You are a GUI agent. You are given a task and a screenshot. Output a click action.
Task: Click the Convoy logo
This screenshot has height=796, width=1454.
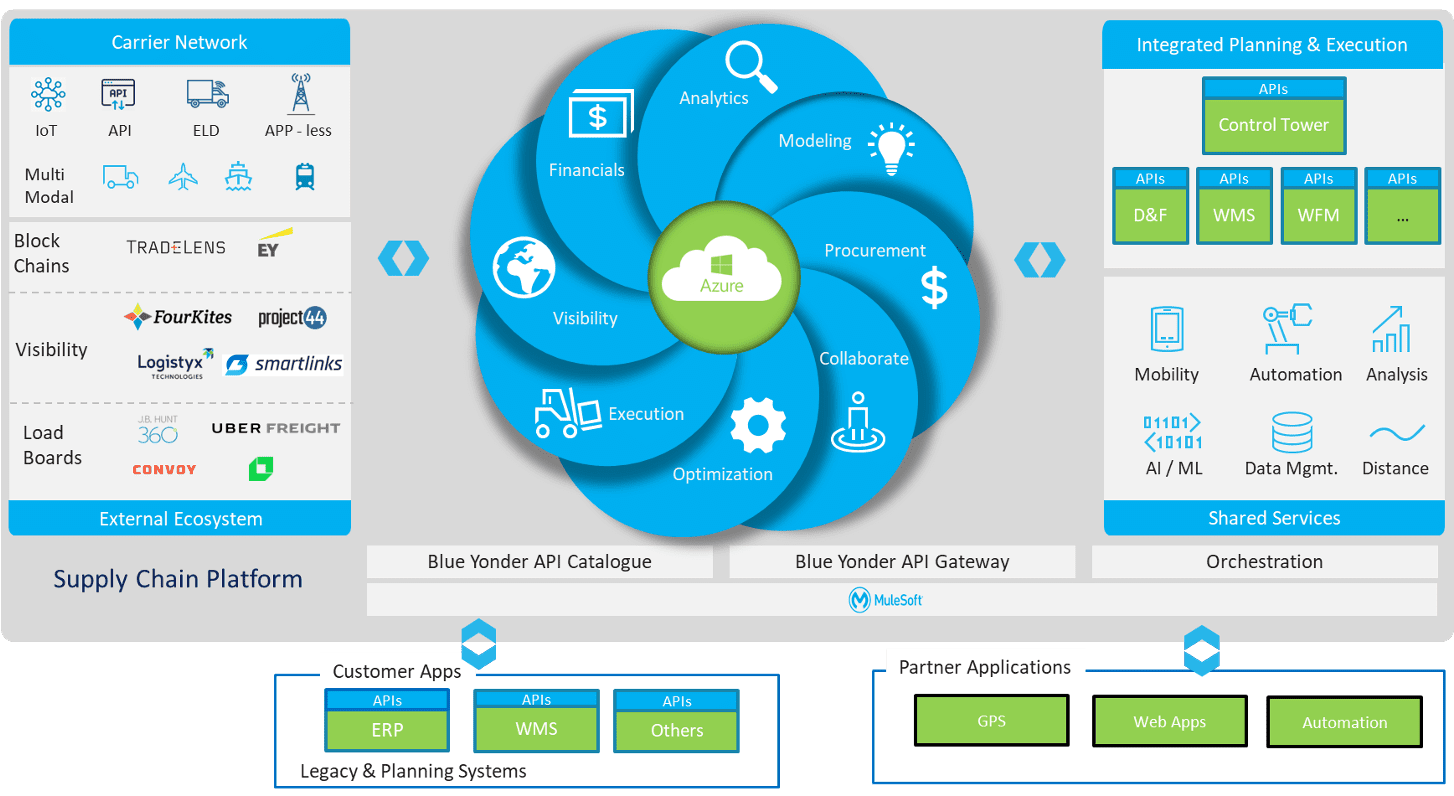pyautogui.click(x=164, y=469)
